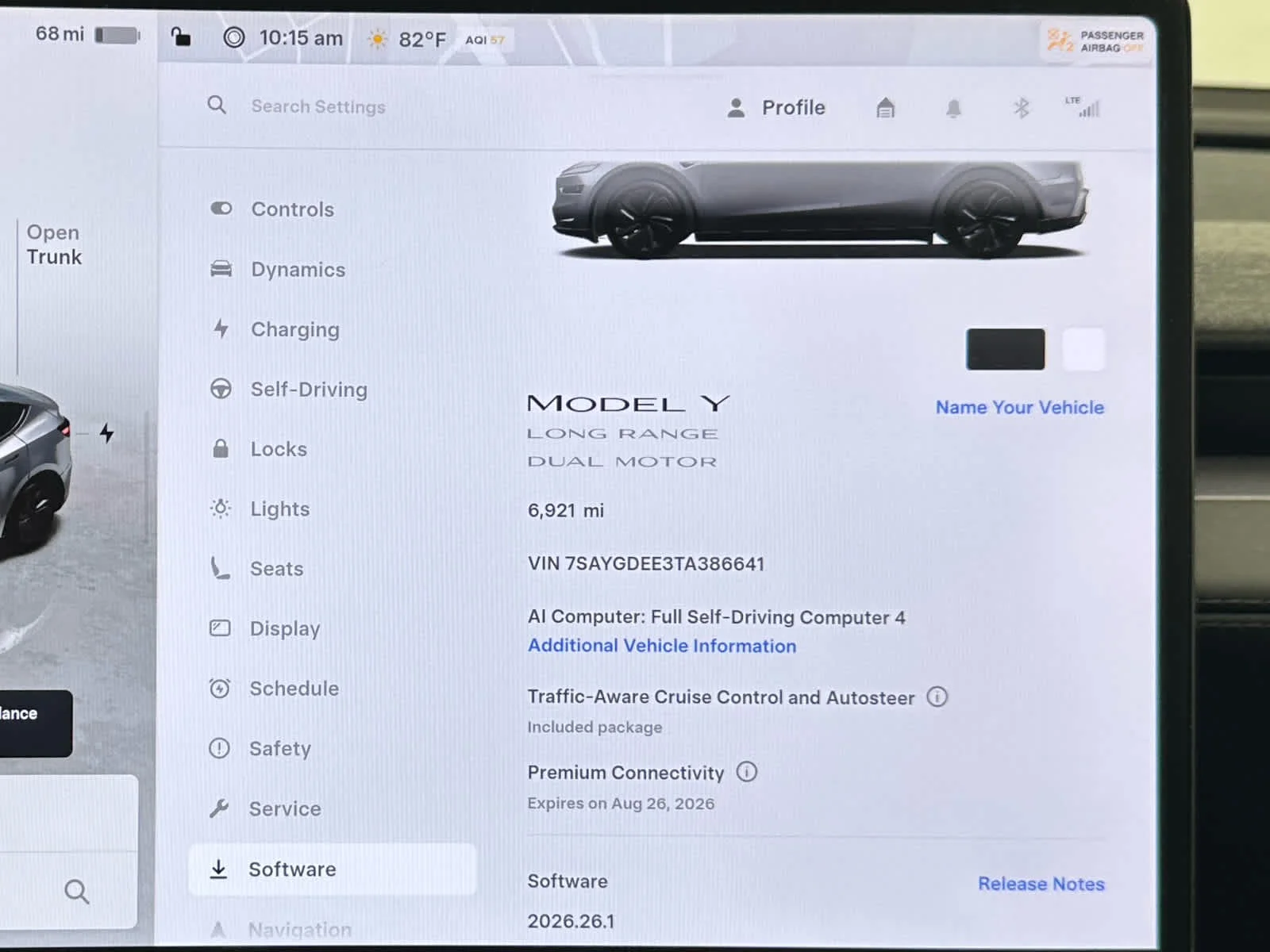Tap the unlocked padlock status icon
This screenshot has width=1270, height=952.
tap(181, 36)
